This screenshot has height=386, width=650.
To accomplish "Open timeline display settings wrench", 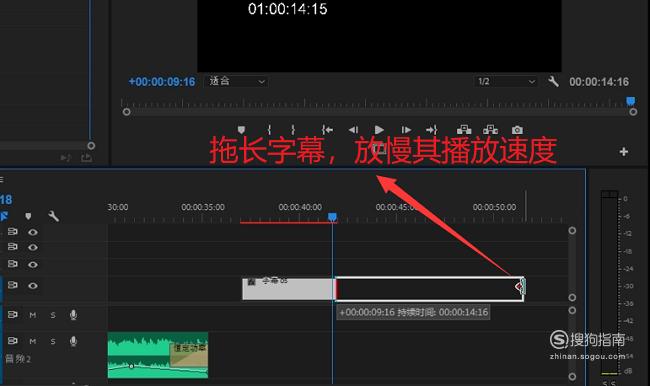I will [53, 216].
